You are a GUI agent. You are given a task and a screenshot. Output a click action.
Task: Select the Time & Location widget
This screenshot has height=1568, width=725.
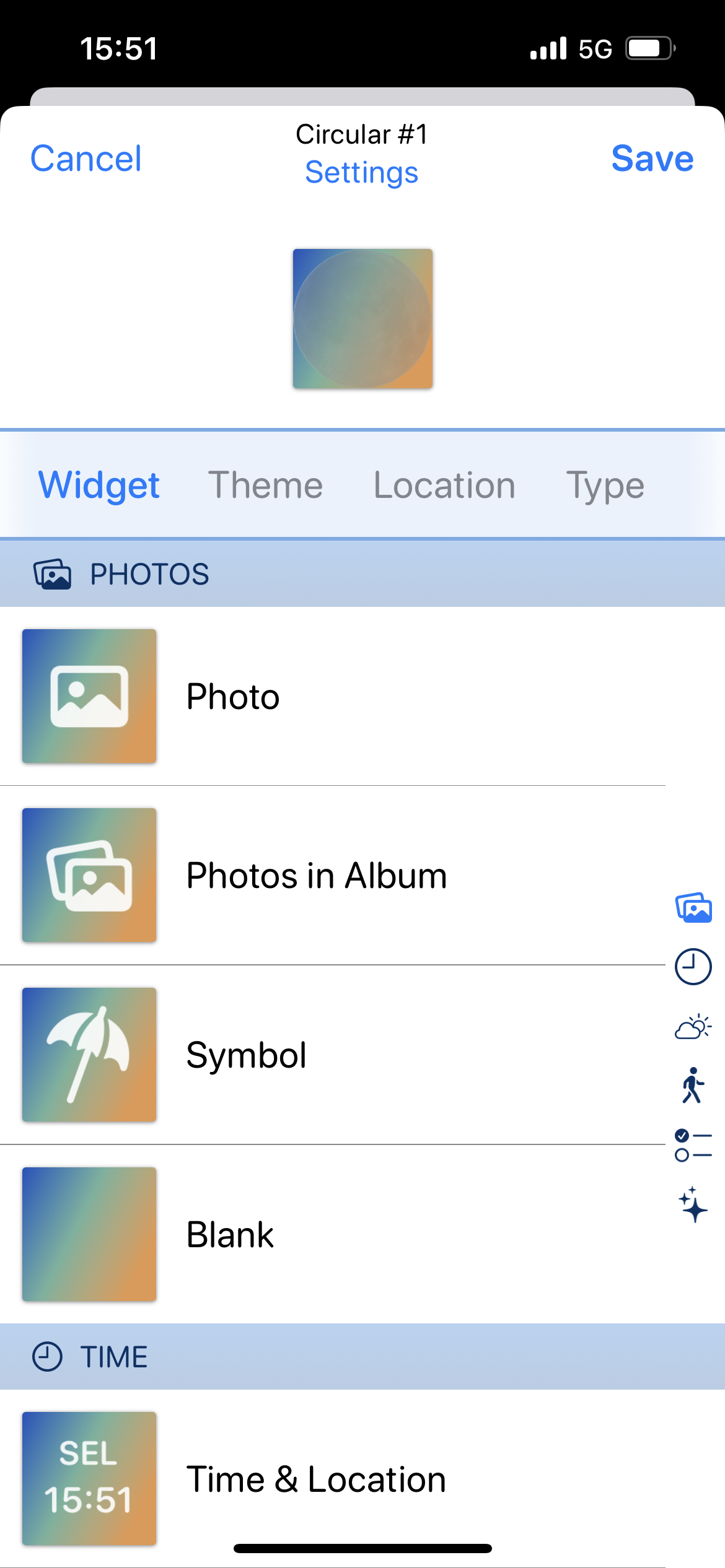[x=316, y=1479]
